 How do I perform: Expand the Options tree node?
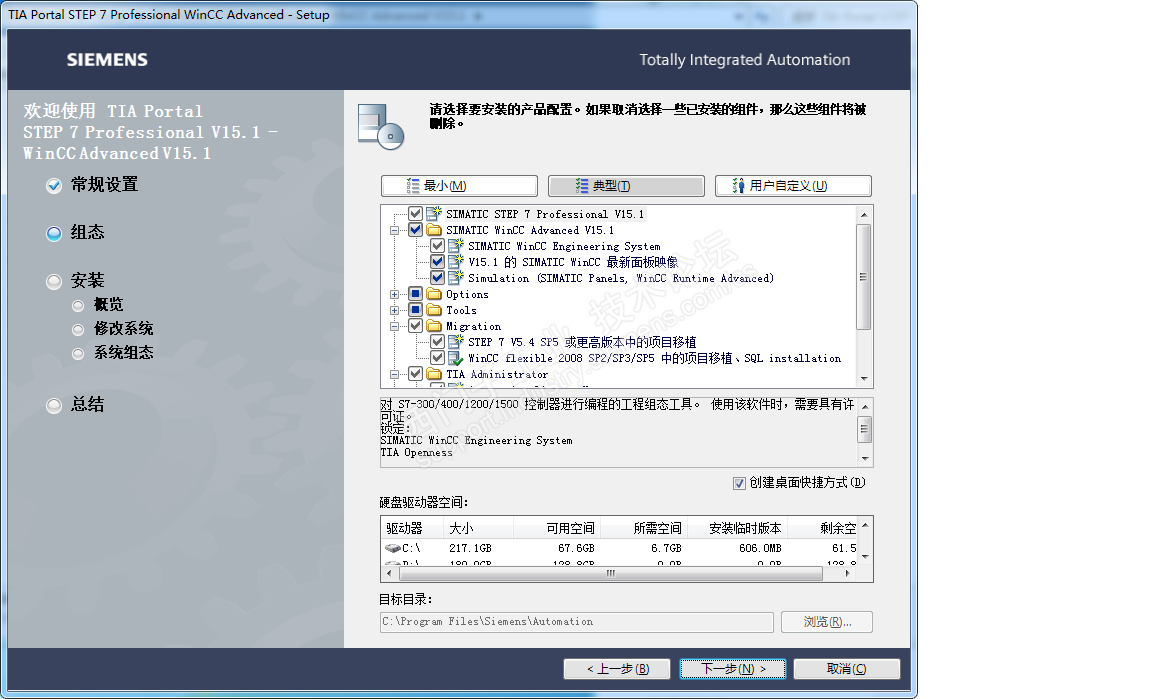395,295
